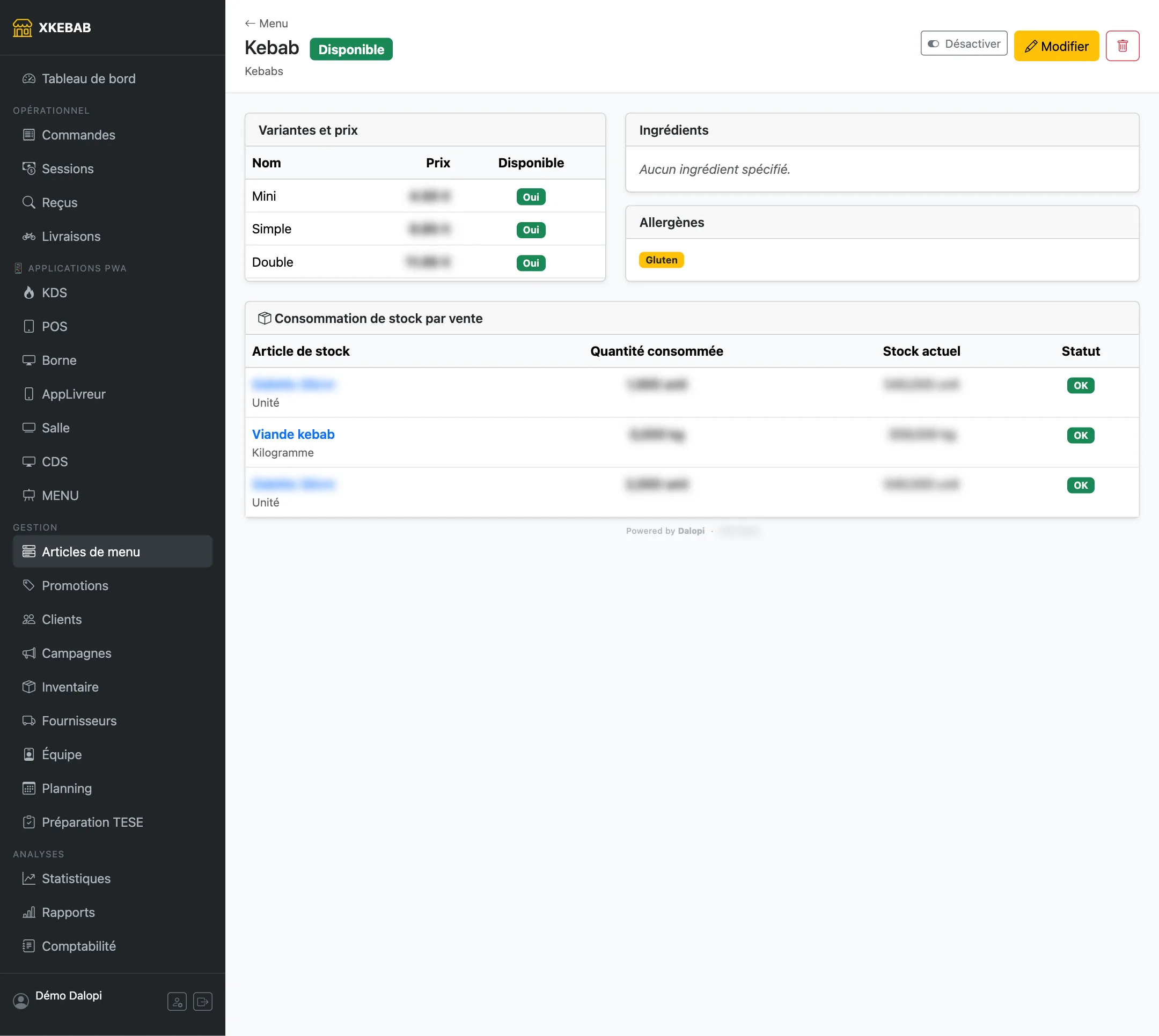Open the Viande kebab stock link
Image resolution: width=1159 pixels, height=1036 pixels.
coord(293,433)
